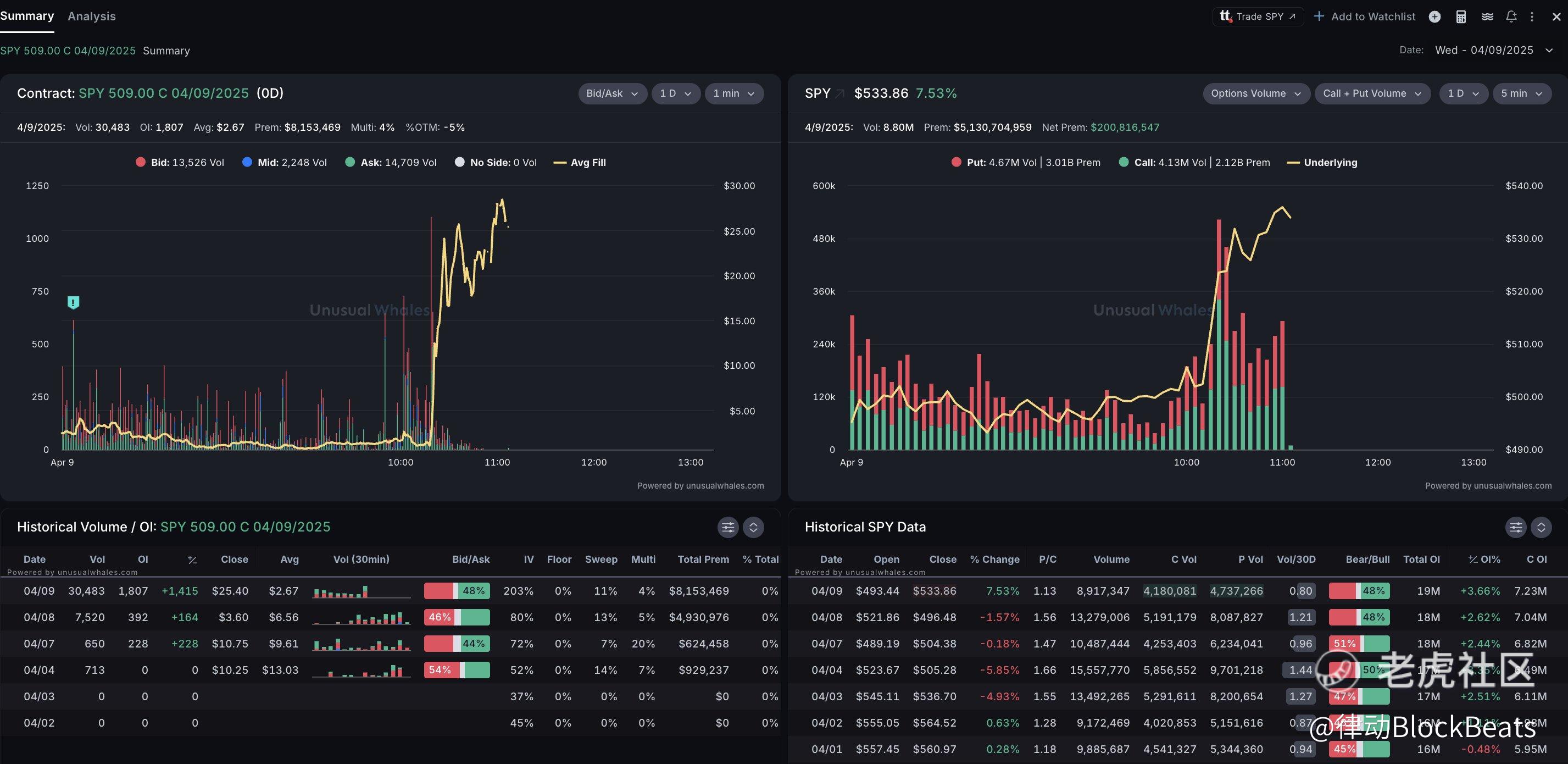1568x764 pixels.
Task: Click the Trade SPY button
Action: (1258, 16)
